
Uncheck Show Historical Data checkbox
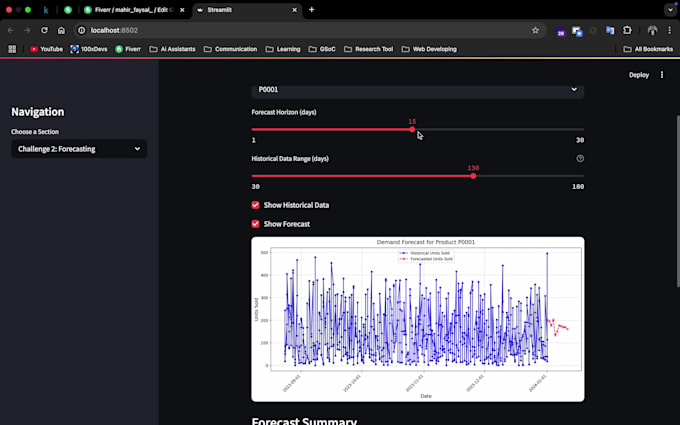point(255,205)
